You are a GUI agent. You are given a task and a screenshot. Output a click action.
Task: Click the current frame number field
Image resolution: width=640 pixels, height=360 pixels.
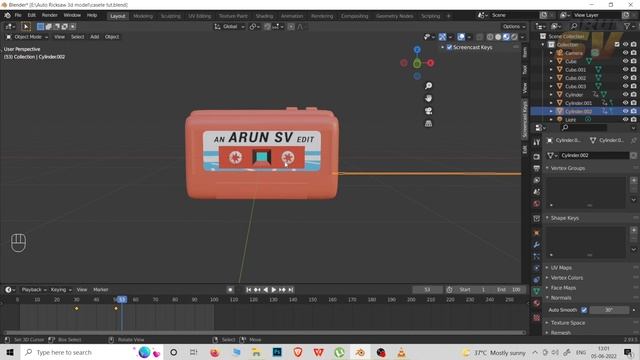[427, 290]
